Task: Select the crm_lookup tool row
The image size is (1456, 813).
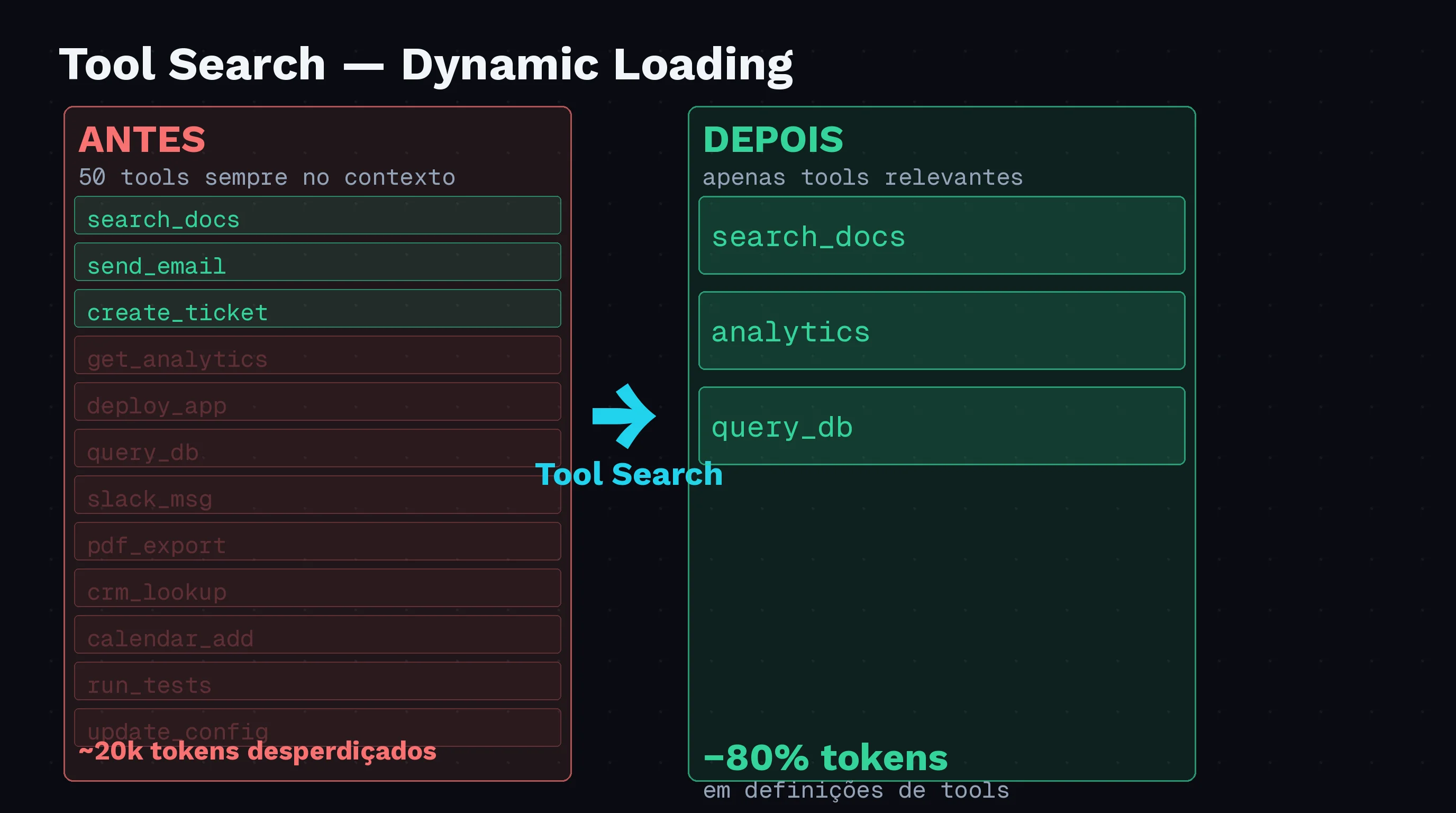Action: click(x=317, y=588)
